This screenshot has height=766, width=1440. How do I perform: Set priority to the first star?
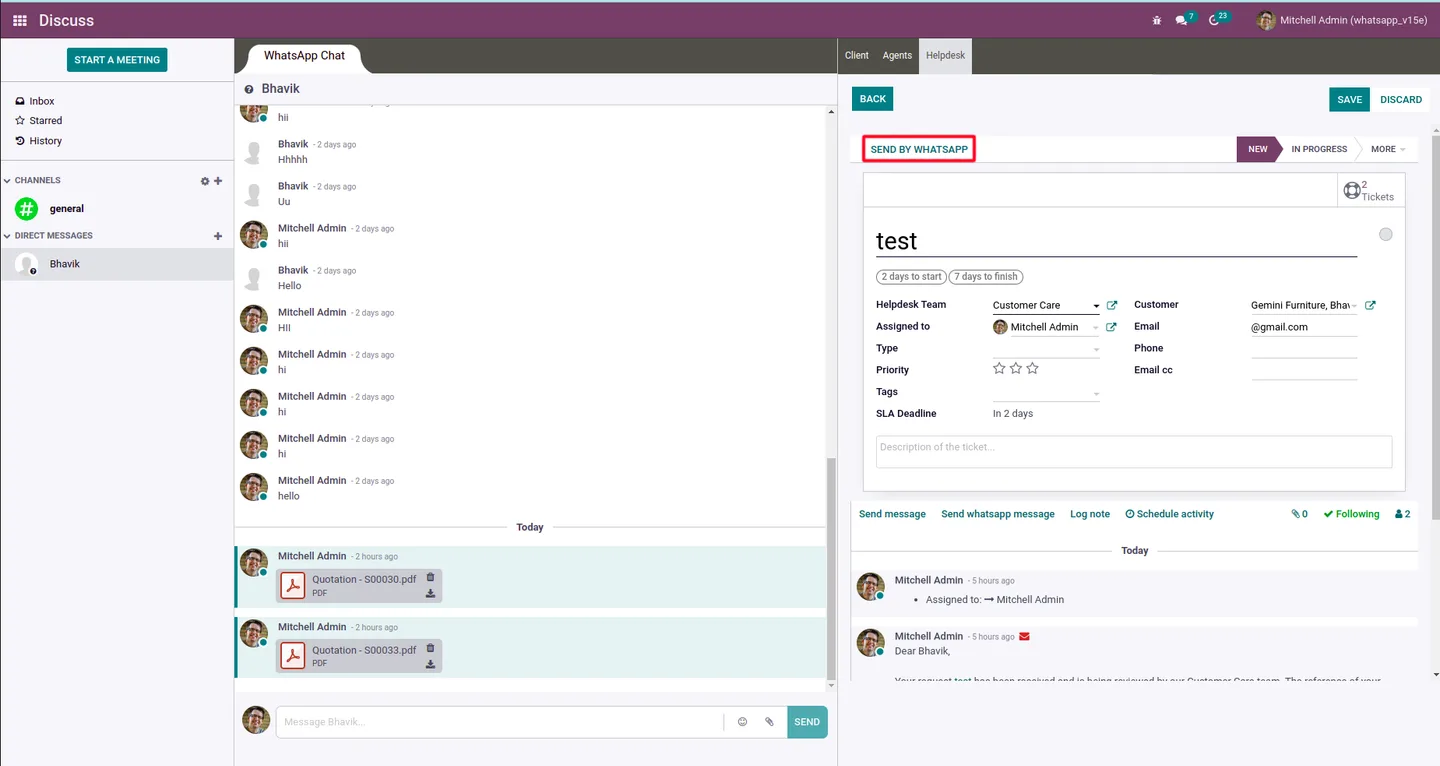click(999, 369)
